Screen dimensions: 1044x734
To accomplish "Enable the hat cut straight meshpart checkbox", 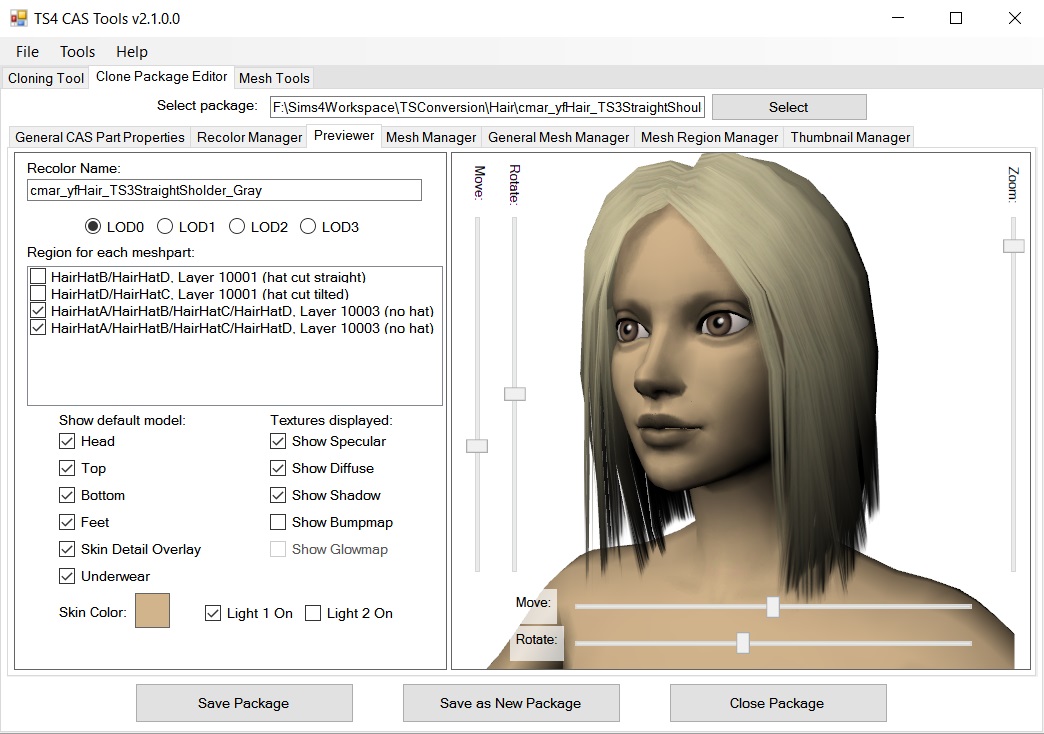I will [x=38, y=277].
